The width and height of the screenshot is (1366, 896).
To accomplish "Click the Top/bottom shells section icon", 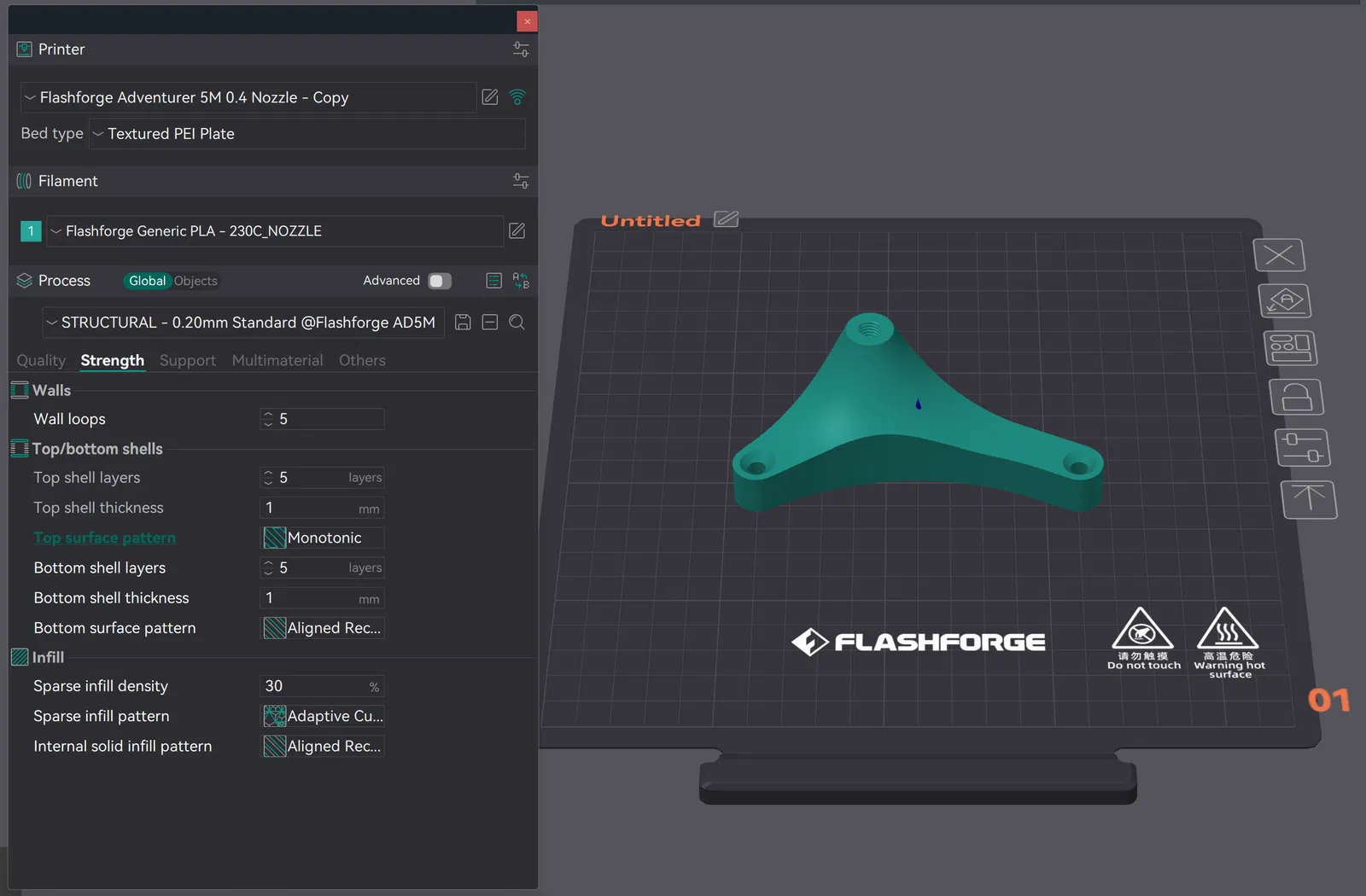I will coord(20,448).
